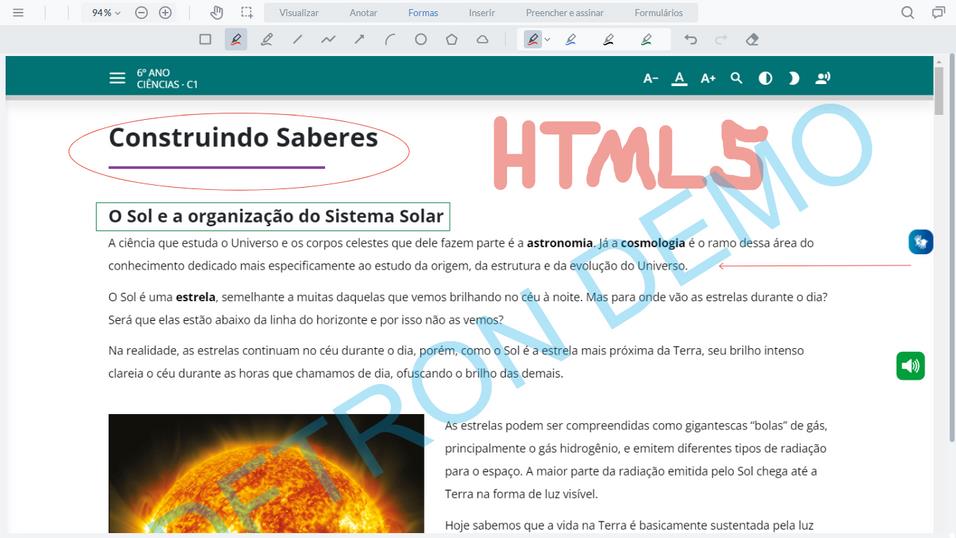This screenshot has height=538, width=956.
Task: Choose the arrow drawing tool
Action: [359, 40]
